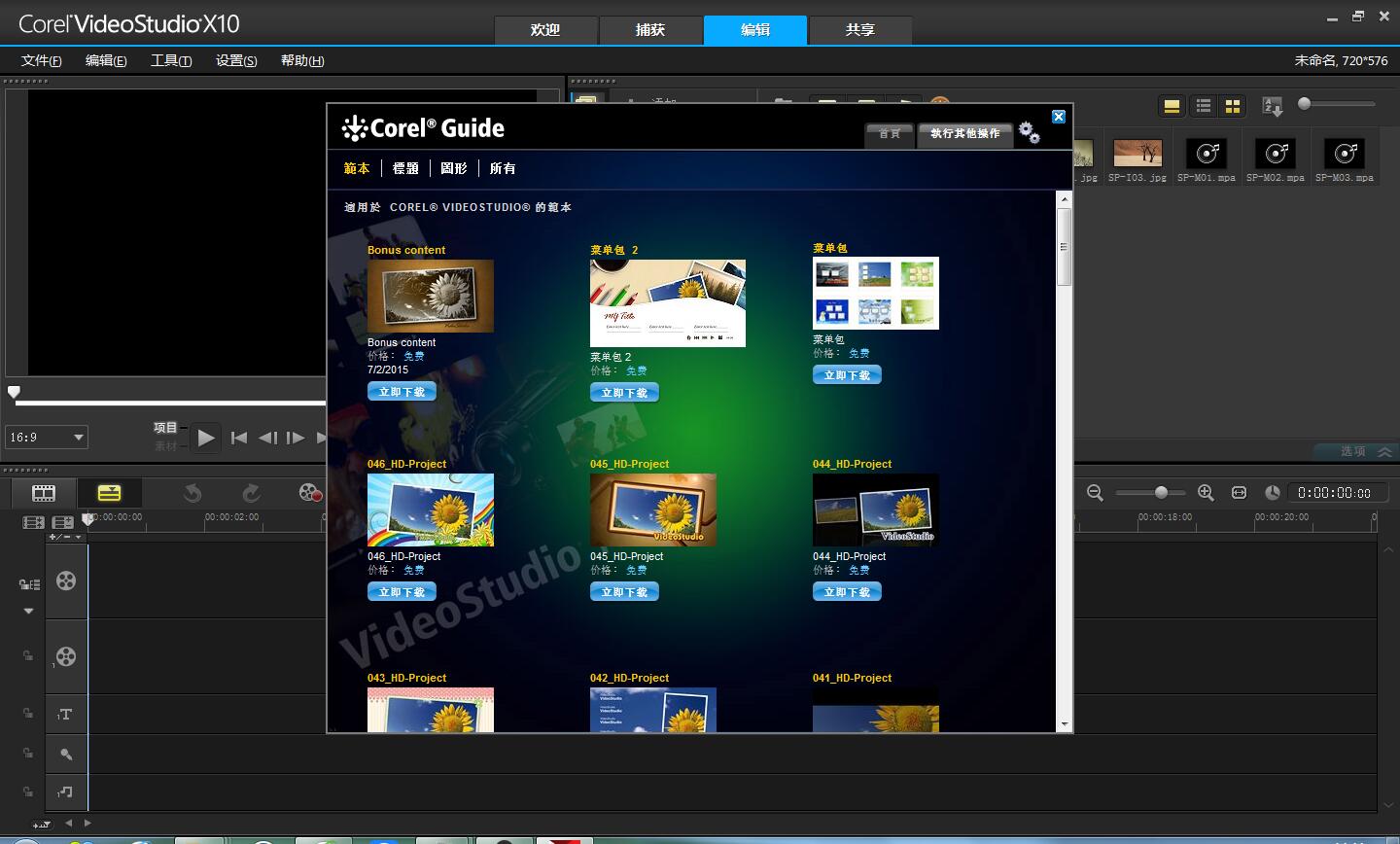Switch to the 欢迎 tab
This screenshot has width=1400, height=844.
pos(545,30)
